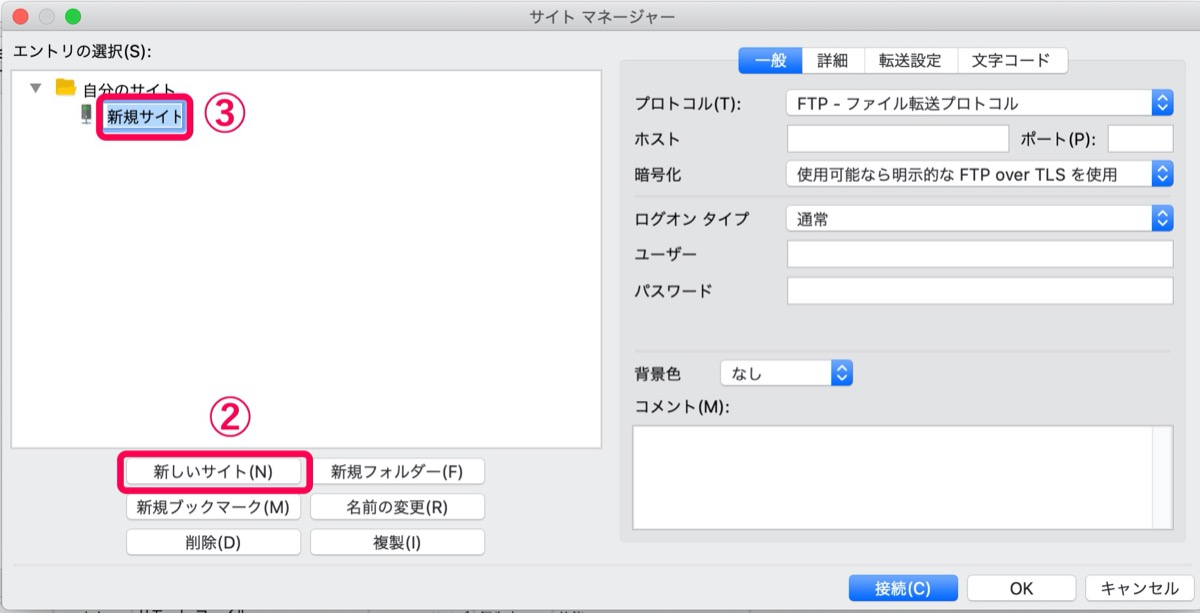Click the 複製(I) button
The height and width of the screenshot is (613, 1200).
[x=397, y=543]
